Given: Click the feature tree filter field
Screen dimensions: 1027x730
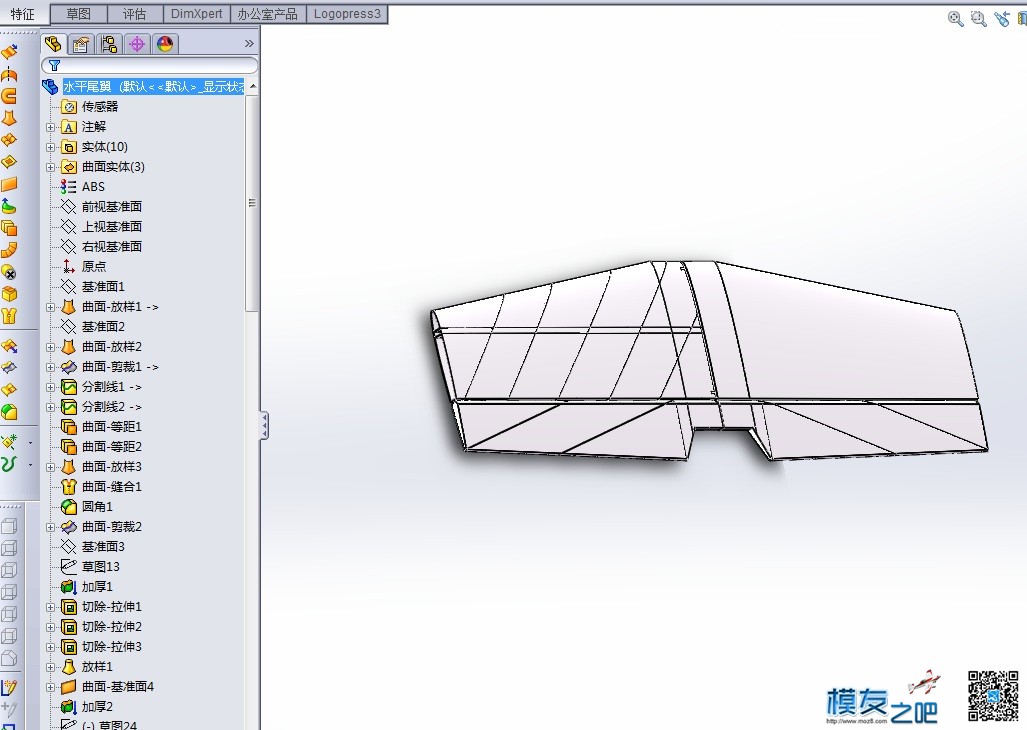Looking at the screenshot, I should pyautogui.click(x=150, y=65).
